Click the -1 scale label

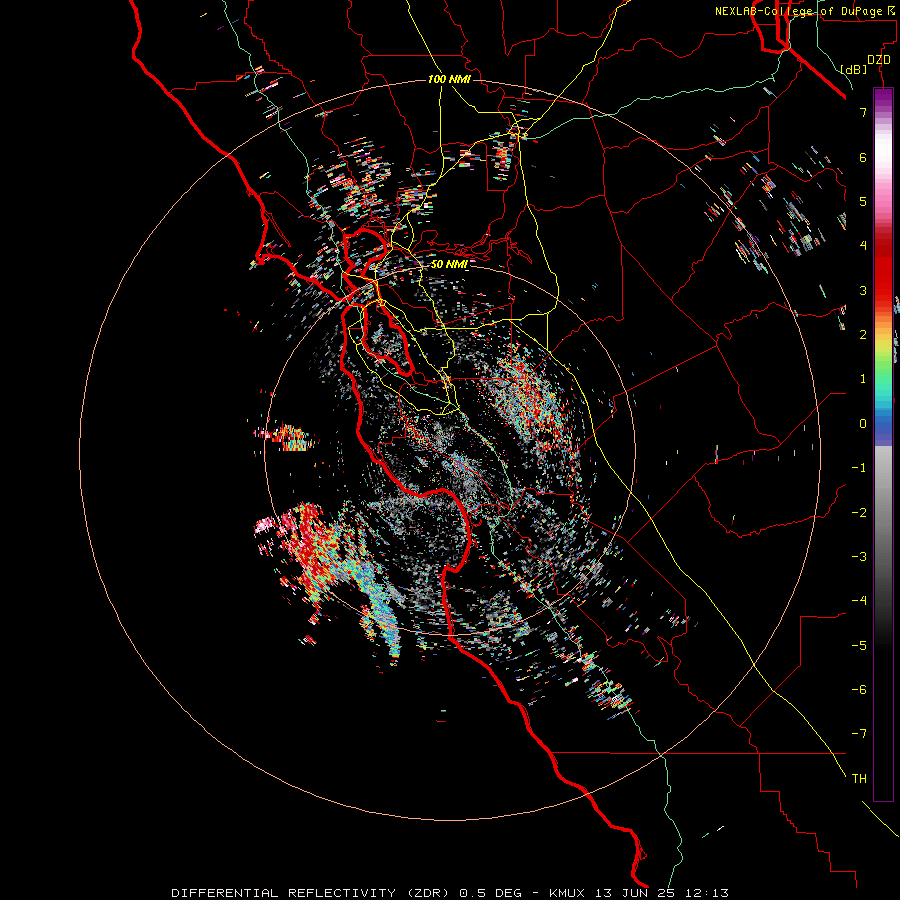tap(859, 468)
